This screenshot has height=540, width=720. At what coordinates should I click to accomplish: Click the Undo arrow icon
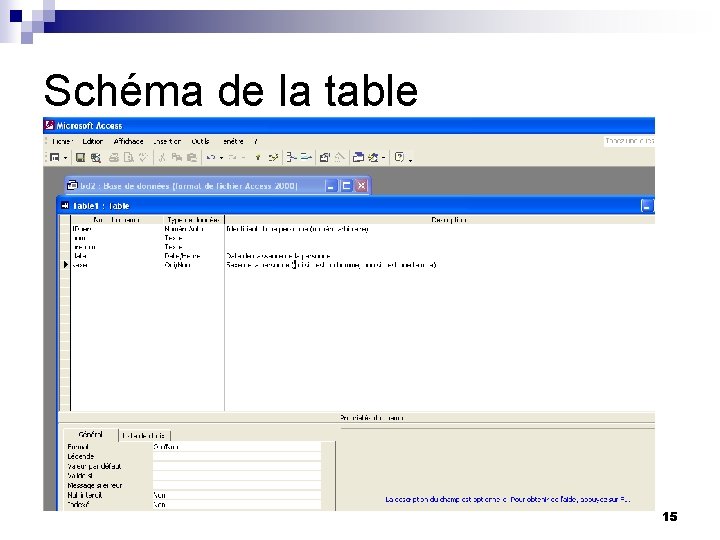(211, 158)
